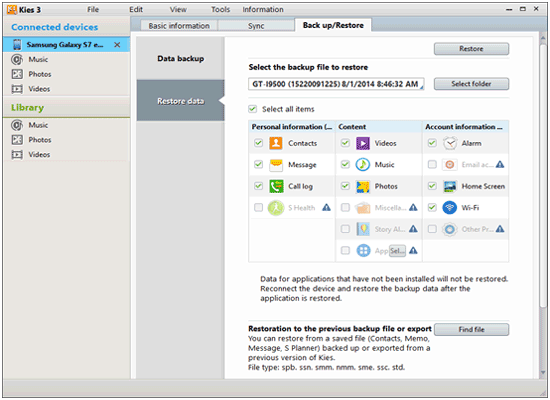Open Music under Connected devices
The image size is (550, 400).
[38, 59]
